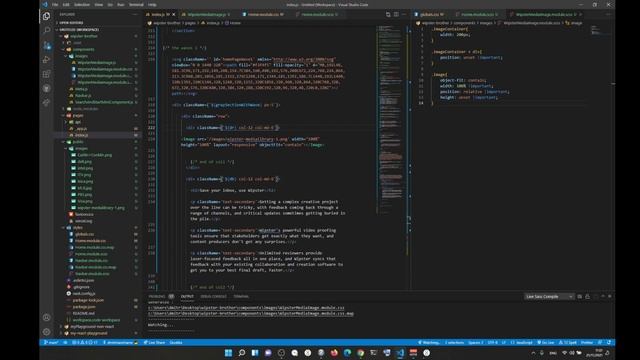This screenshot has width=640, height=360.
Task: Switch to the index.js editor tab
Action: [160, 14]
